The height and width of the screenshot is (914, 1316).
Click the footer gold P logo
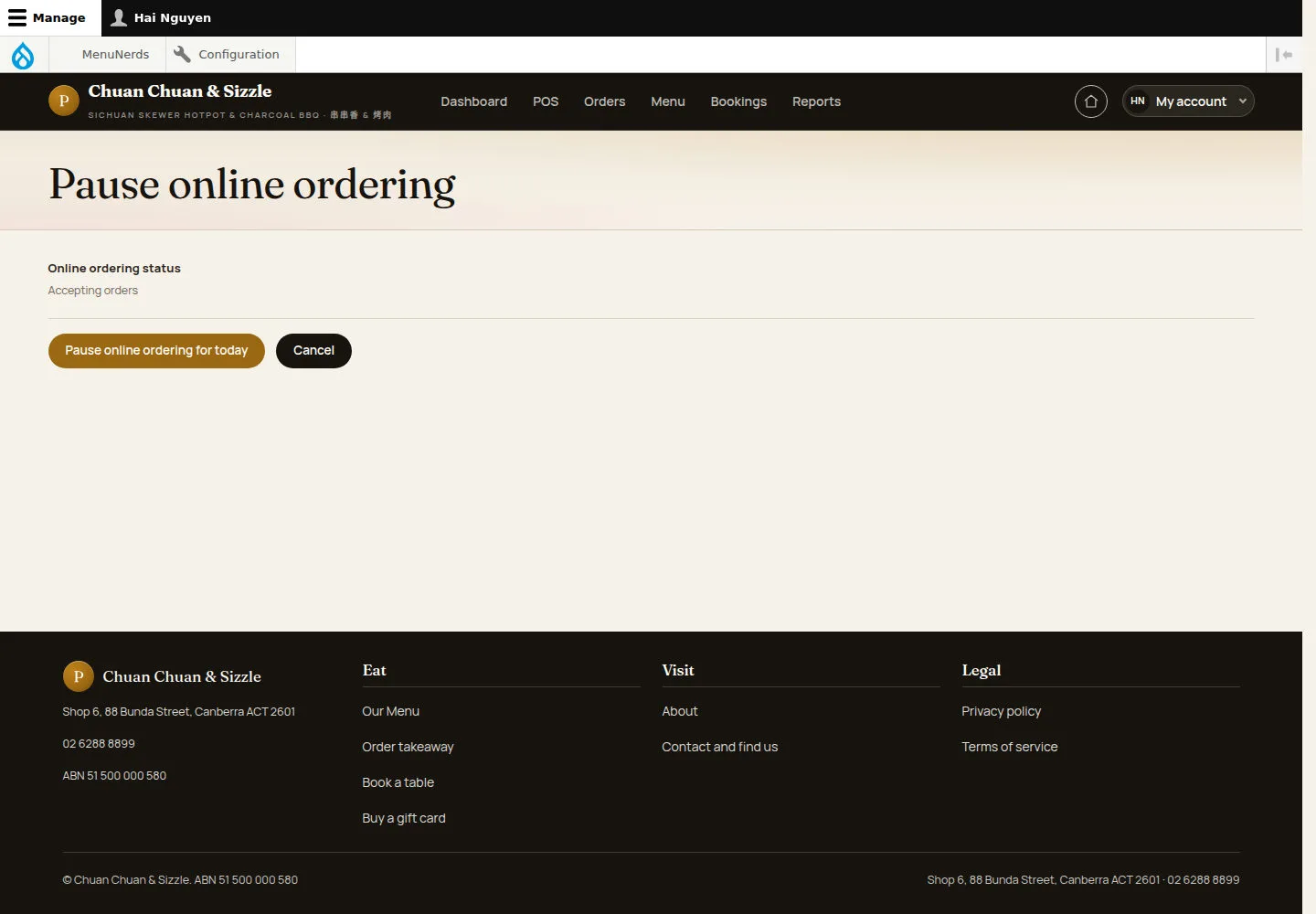pyautogui.click(x=79, y=676)
